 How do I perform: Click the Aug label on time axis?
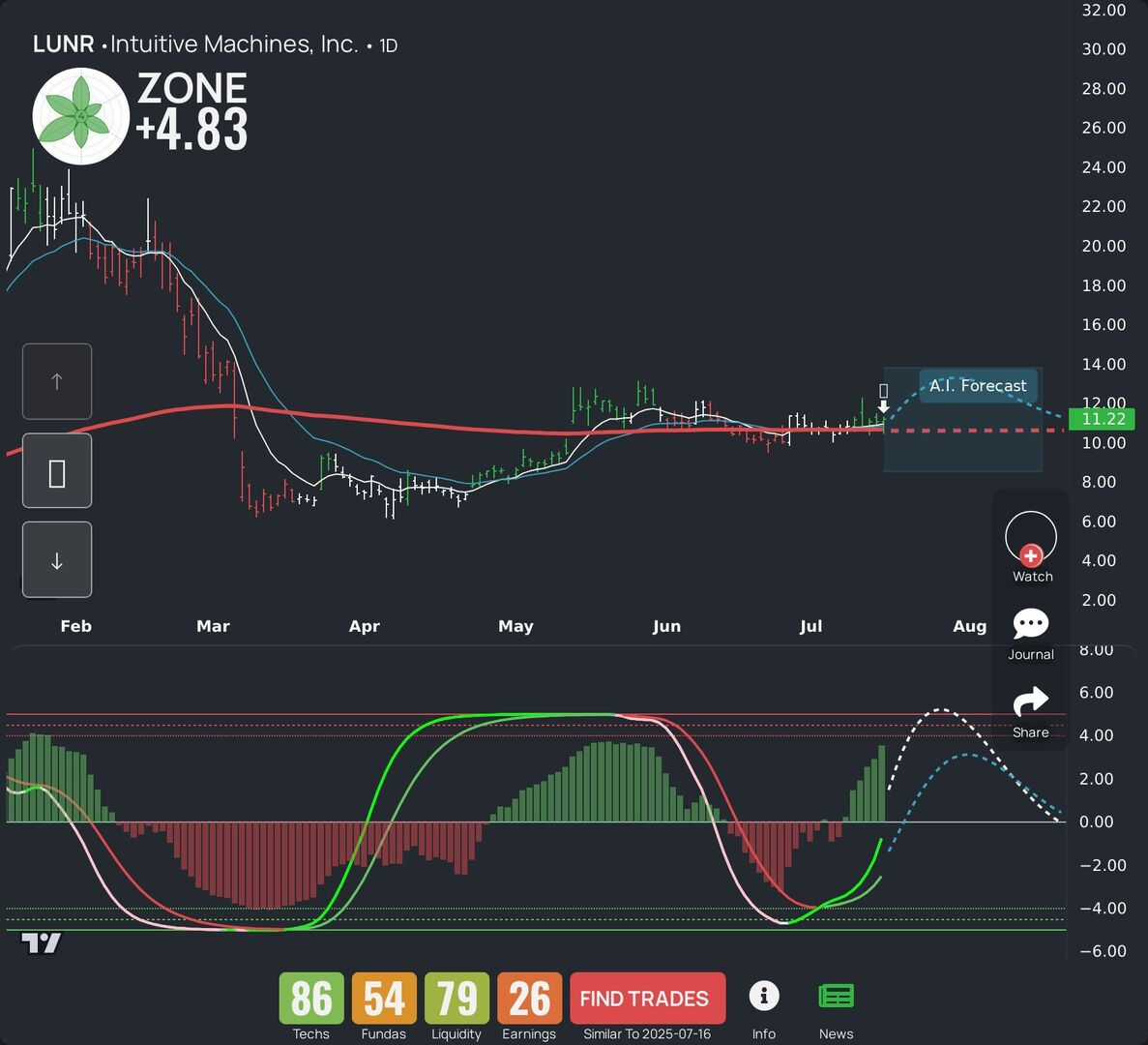(x=969, y=626)
